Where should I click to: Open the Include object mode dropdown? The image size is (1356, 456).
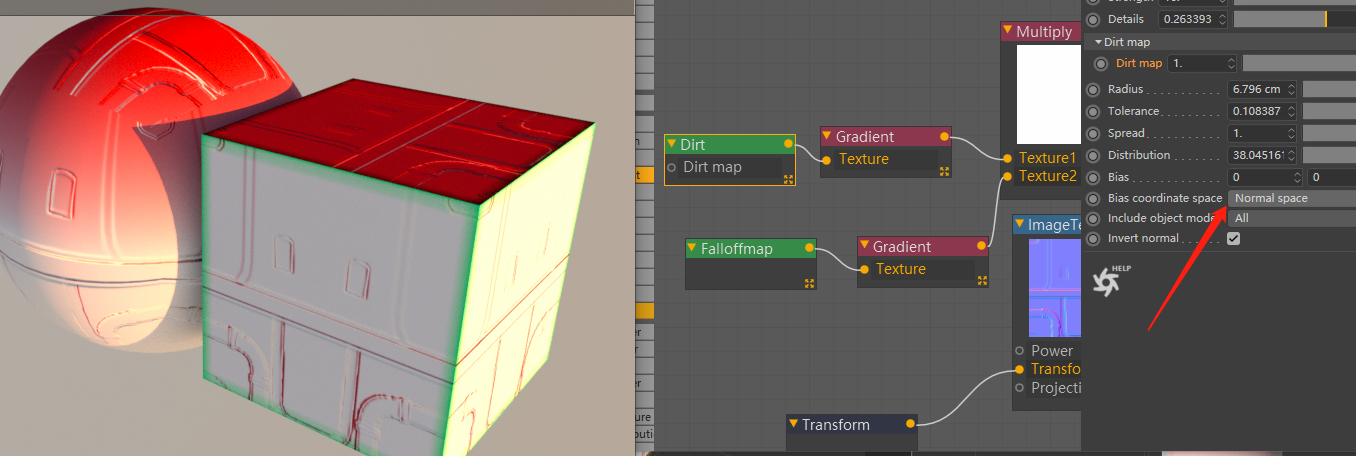1291,218
